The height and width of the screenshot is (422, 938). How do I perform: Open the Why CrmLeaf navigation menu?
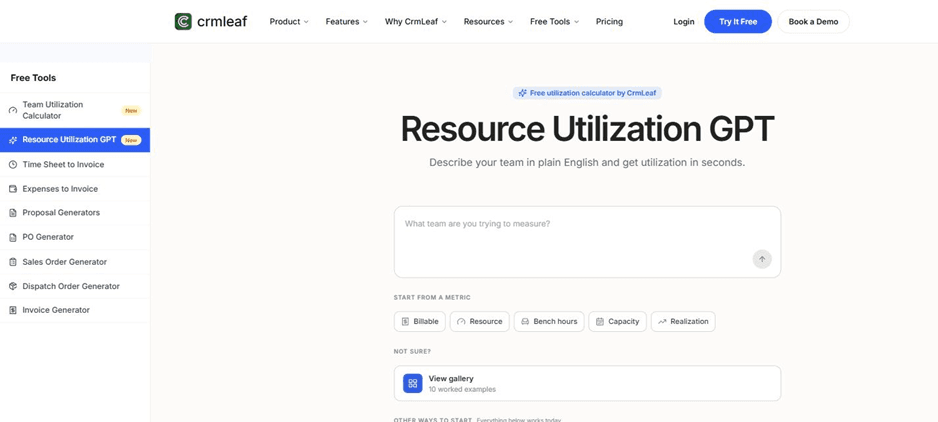[416, 22]
